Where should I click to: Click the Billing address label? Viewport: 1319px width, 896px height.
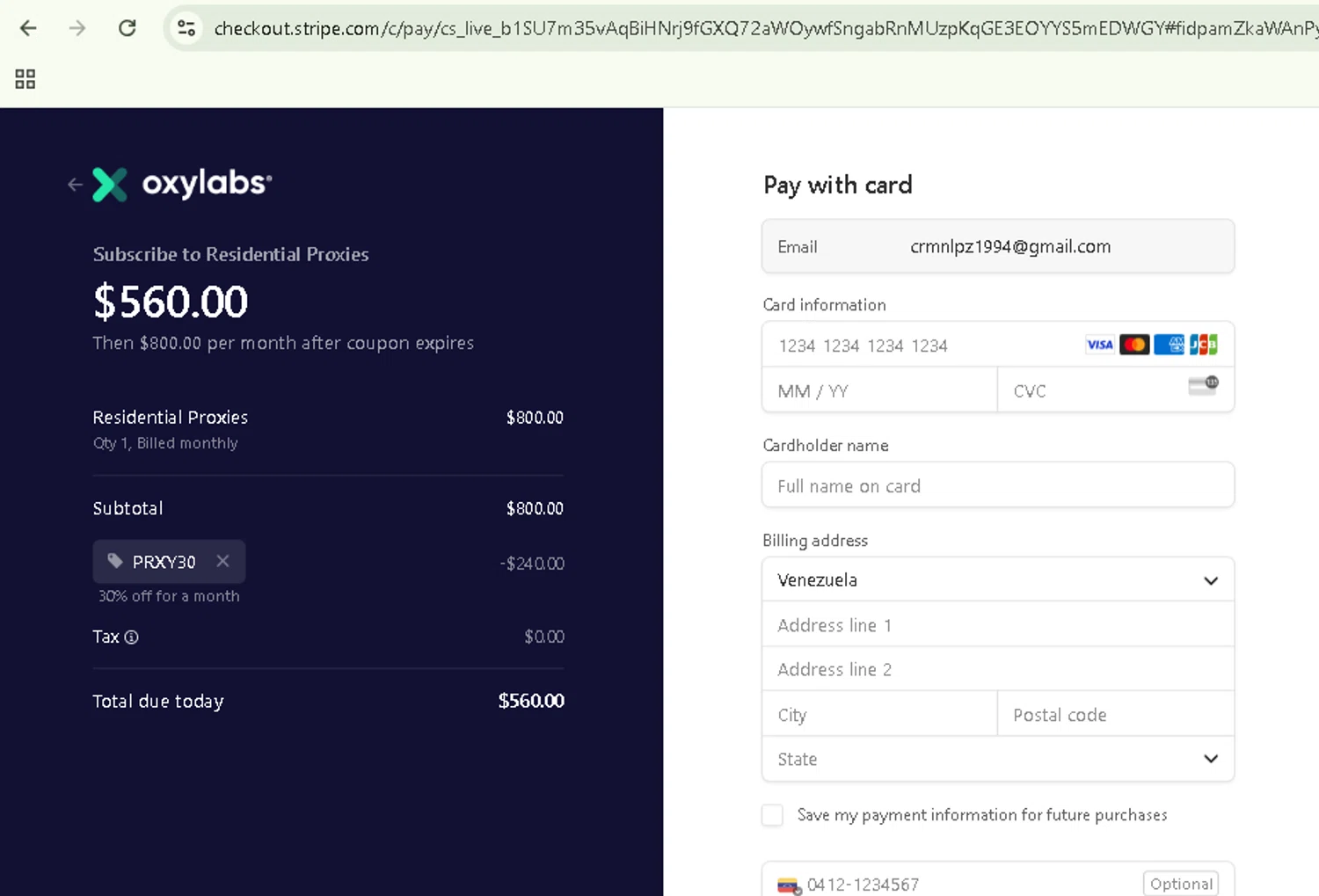pos(815,540)
